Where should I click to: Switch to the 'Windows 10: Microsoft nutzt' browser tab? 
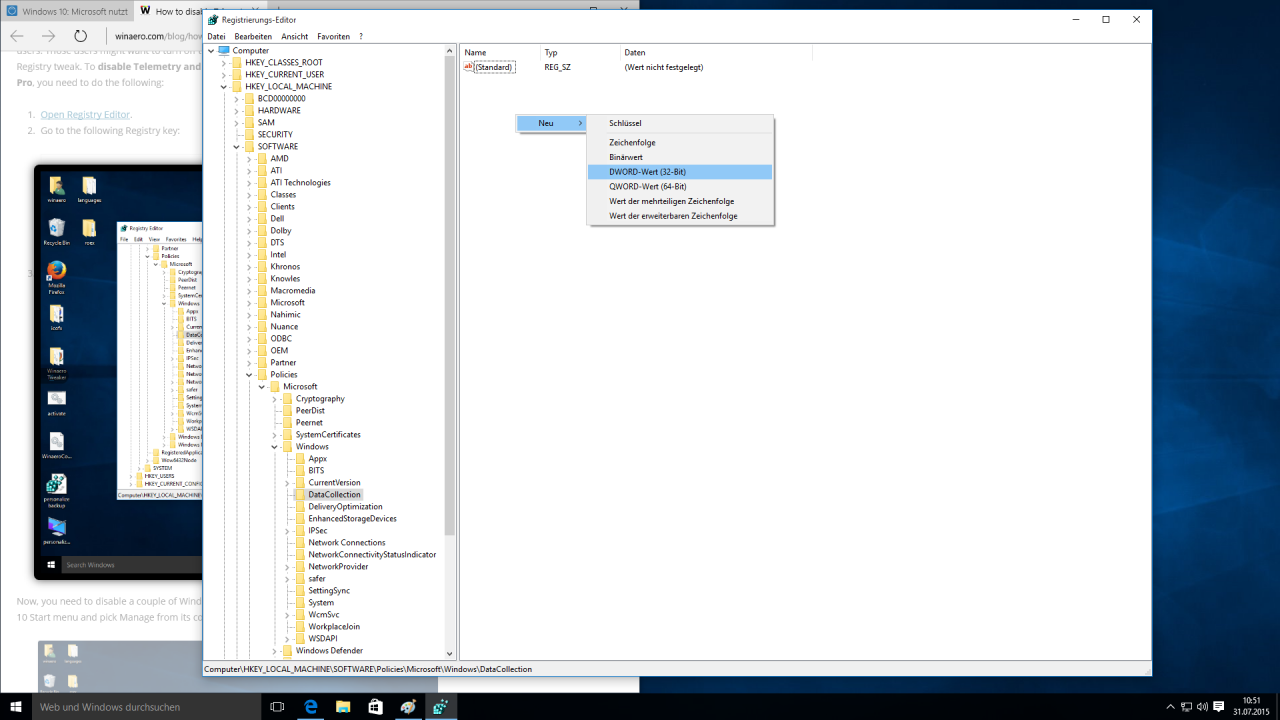[65, 11]
